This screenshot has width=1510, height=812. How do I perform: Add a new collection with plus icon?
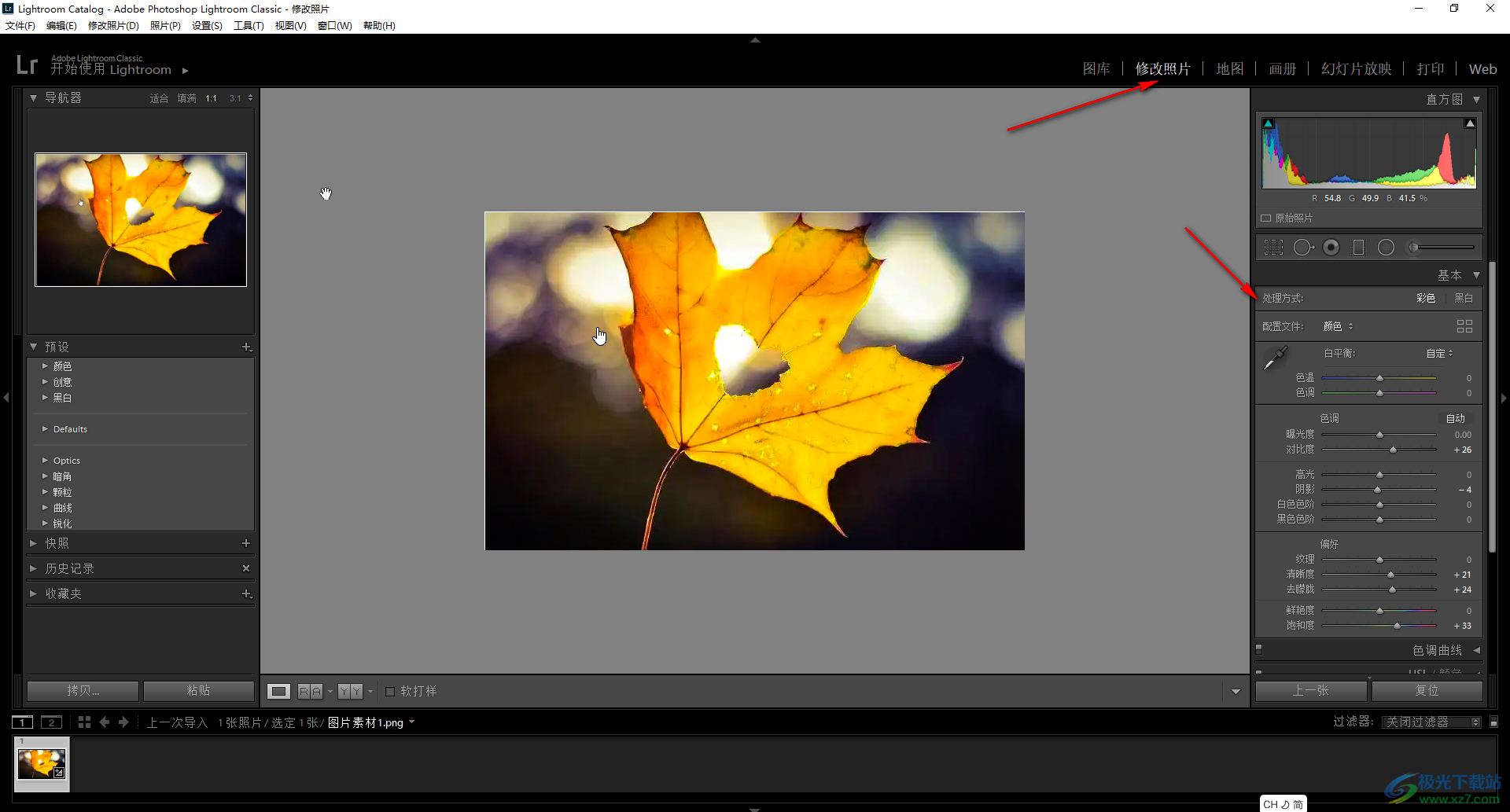[246, 593]
